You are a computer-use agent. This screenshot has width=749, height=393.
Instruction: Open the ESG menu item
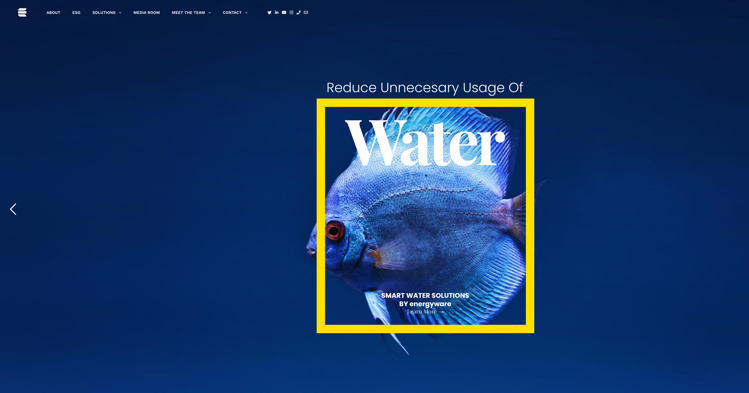pyautogui.click(x=76, y=12)
